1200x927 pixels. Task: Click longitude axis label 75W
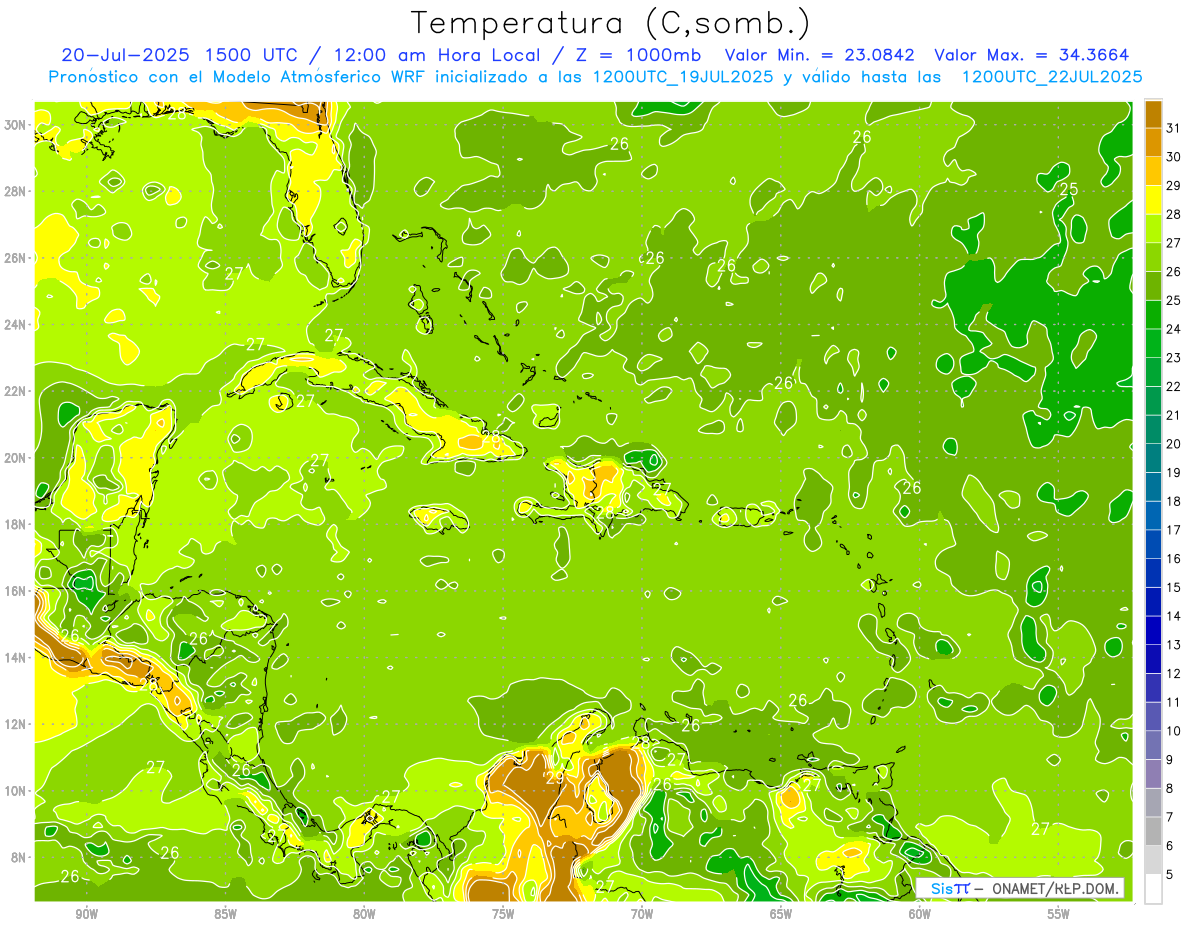[x=503, y=914]
